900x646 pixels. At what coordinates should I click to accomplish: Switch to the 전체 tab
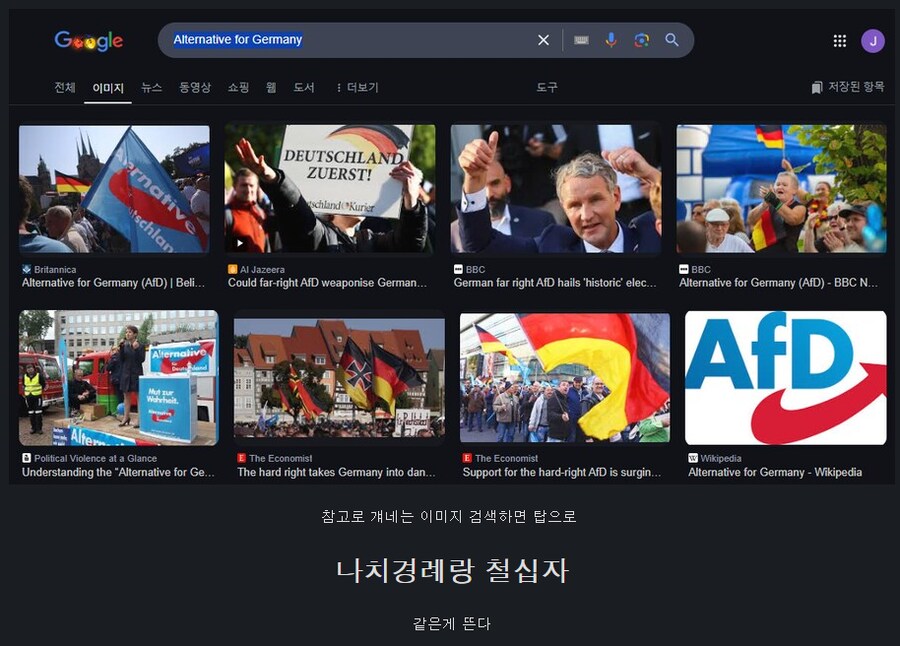(65, 88)
